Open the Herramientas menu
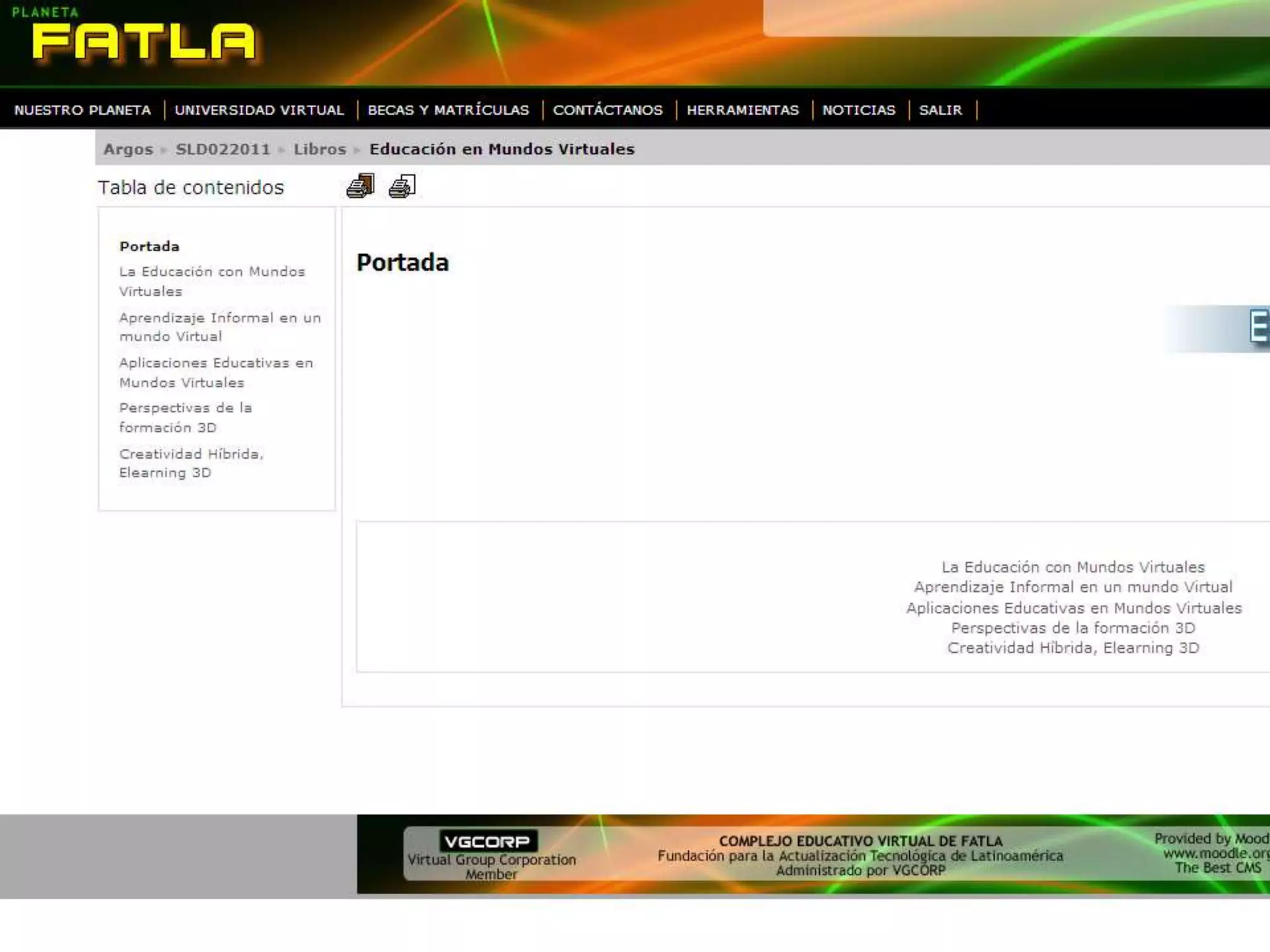Viewport: 1270px width, 952px height. pyautogui.click(x=742, y=110)
